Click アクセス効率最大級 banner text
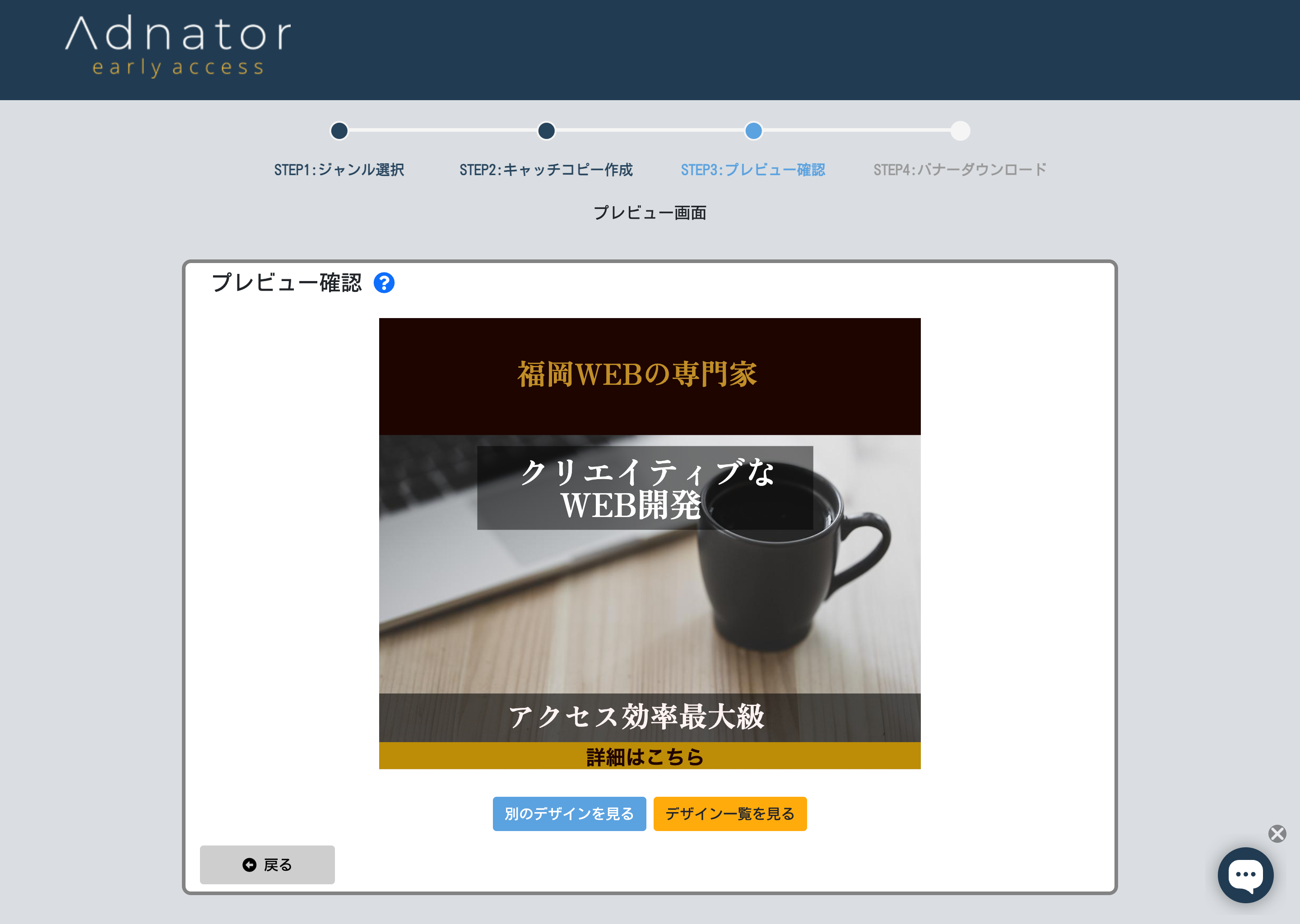This screenshot has height=924, width=1300. [637, 716]
